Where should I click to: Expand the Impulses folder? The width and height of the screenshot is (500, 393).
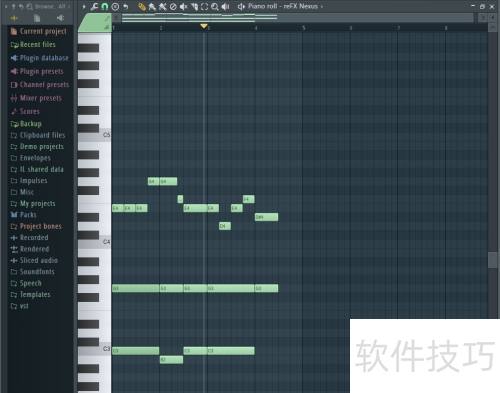[x=29, y=181]
